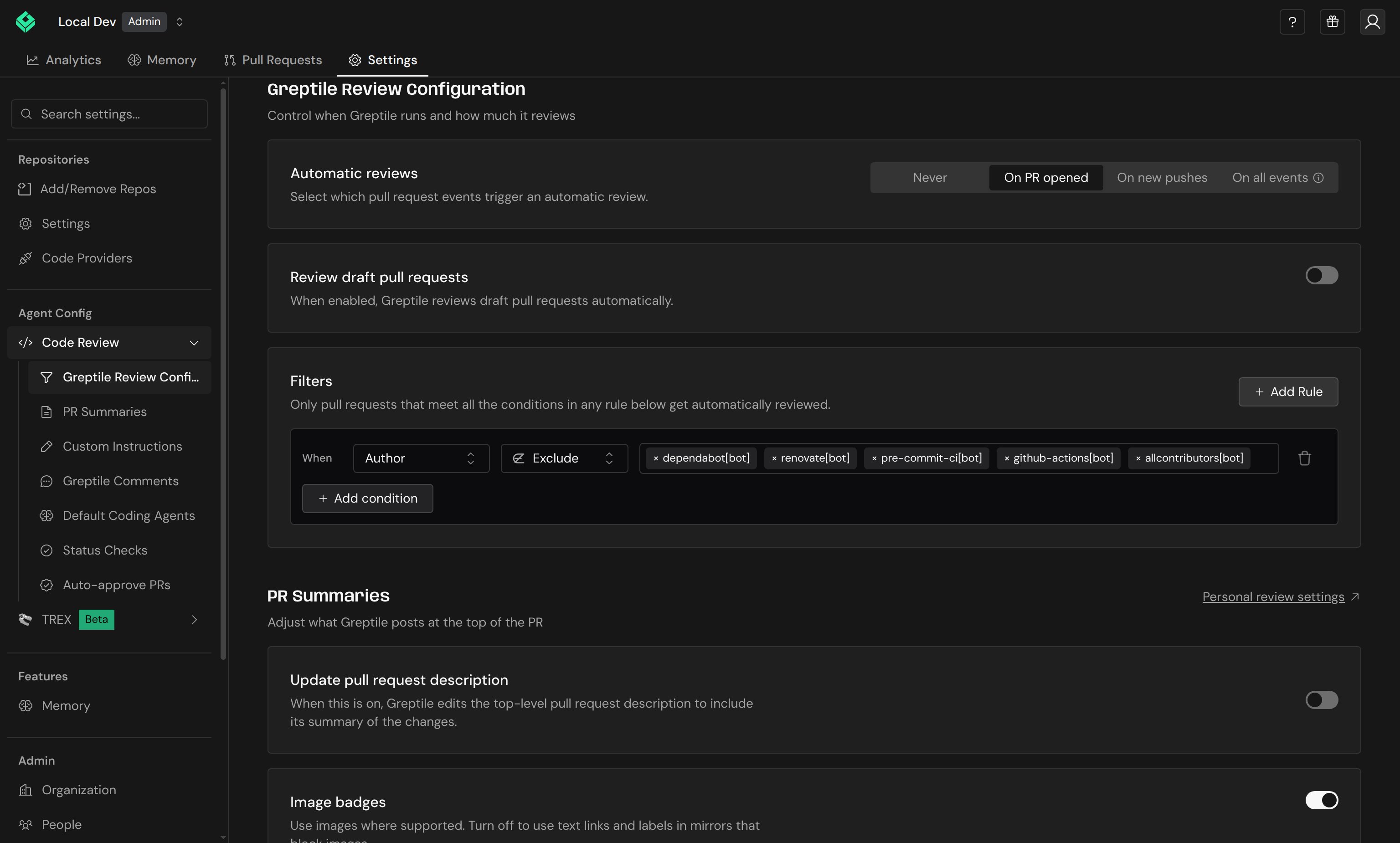The height and width of the screenshot is (843, 1400).
Task: Open Auto-approve PRs sidebar item
Action: click(x=119, y=585)
